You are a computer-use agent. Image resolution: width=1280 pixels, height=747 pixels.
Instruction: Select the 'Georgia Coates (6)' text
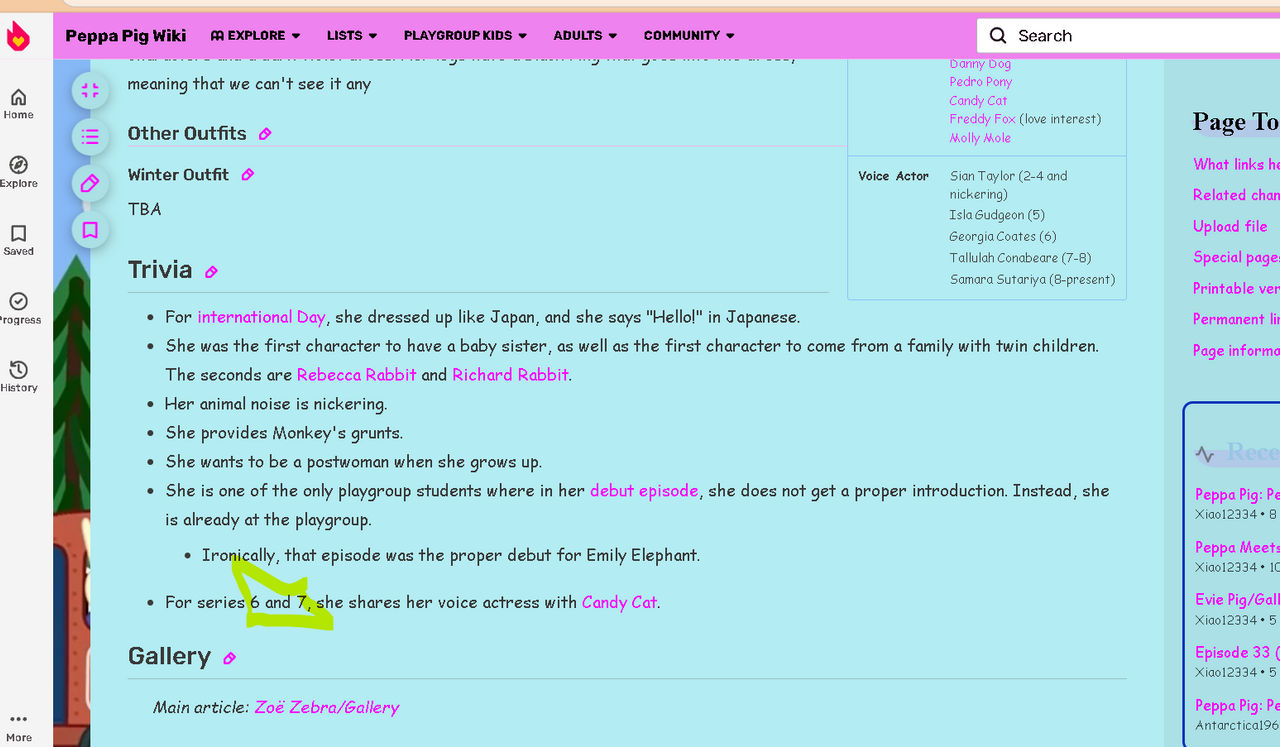pyautogui.click(x=1003, y=237)
